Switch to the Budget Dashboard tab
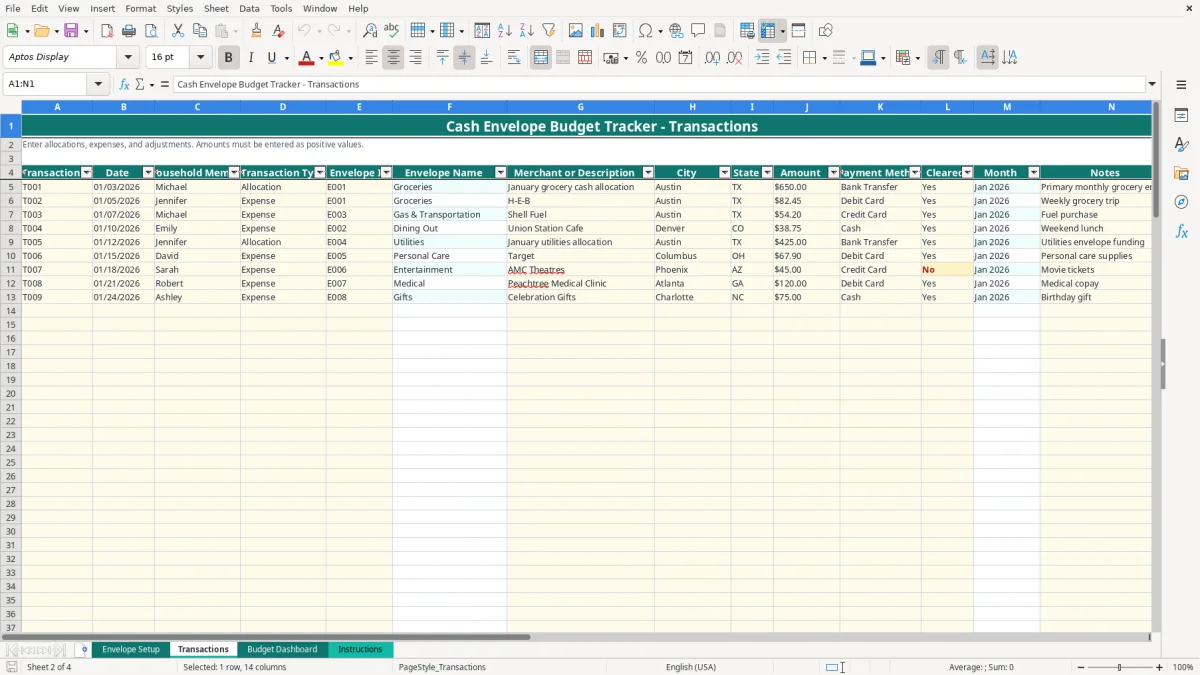 (x=282, y=650)
